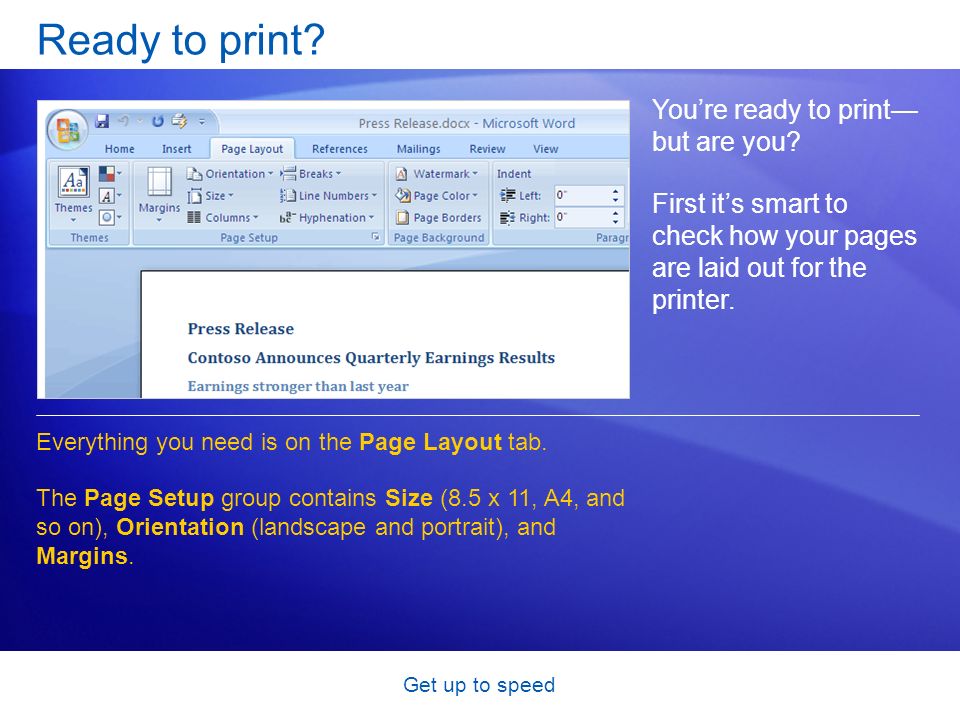
Task: Click the Page Borders button
Action: click(439, 217)
